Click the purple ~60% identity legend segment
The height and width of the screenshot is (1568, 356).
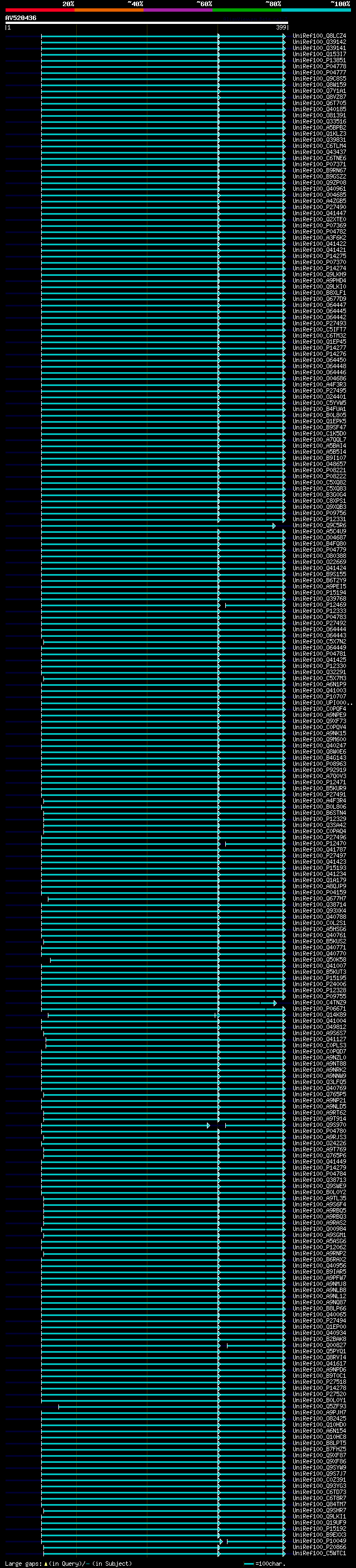177,10
